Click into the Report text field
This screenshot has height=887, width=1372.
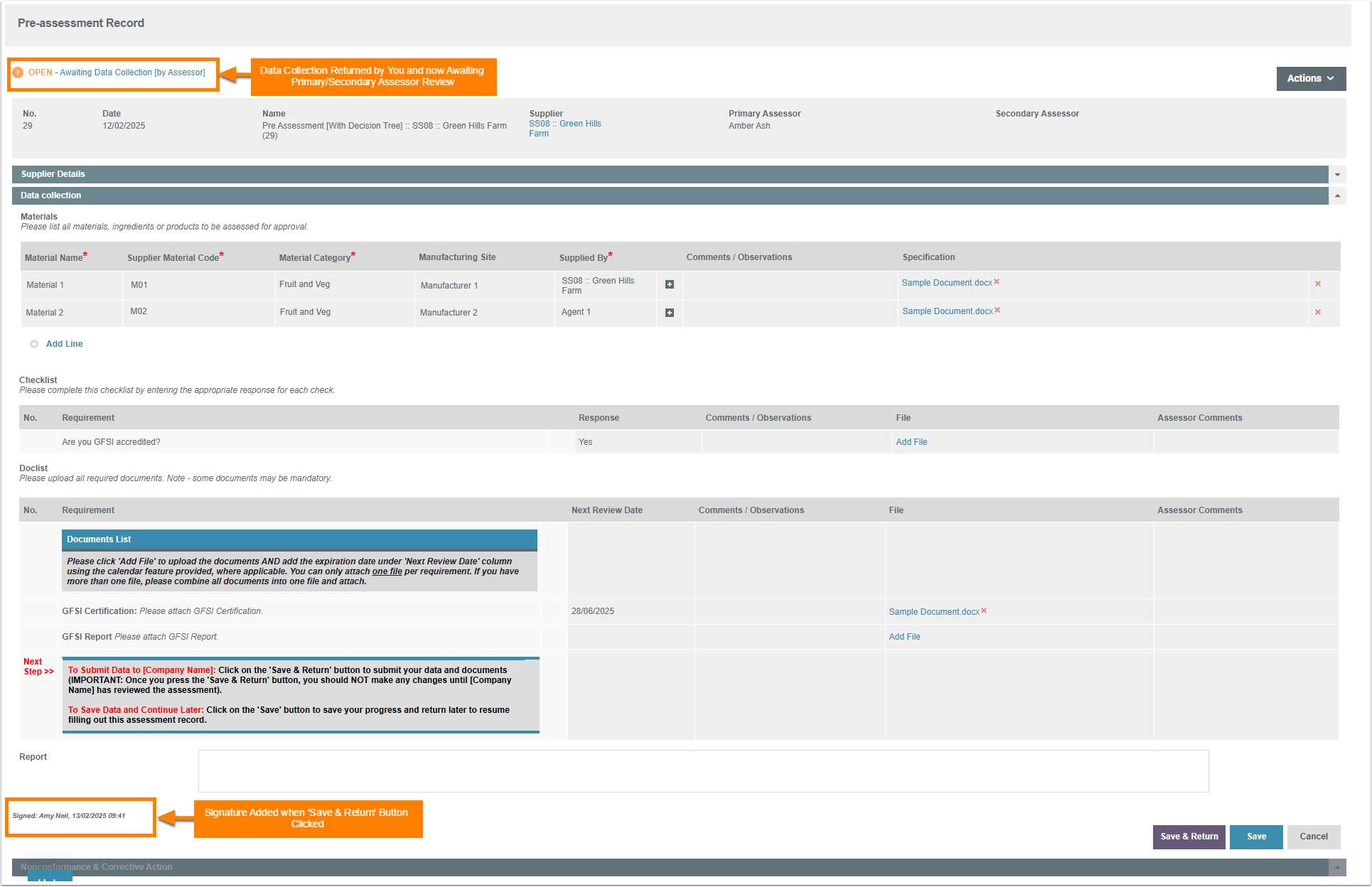[x=702, y=771]
